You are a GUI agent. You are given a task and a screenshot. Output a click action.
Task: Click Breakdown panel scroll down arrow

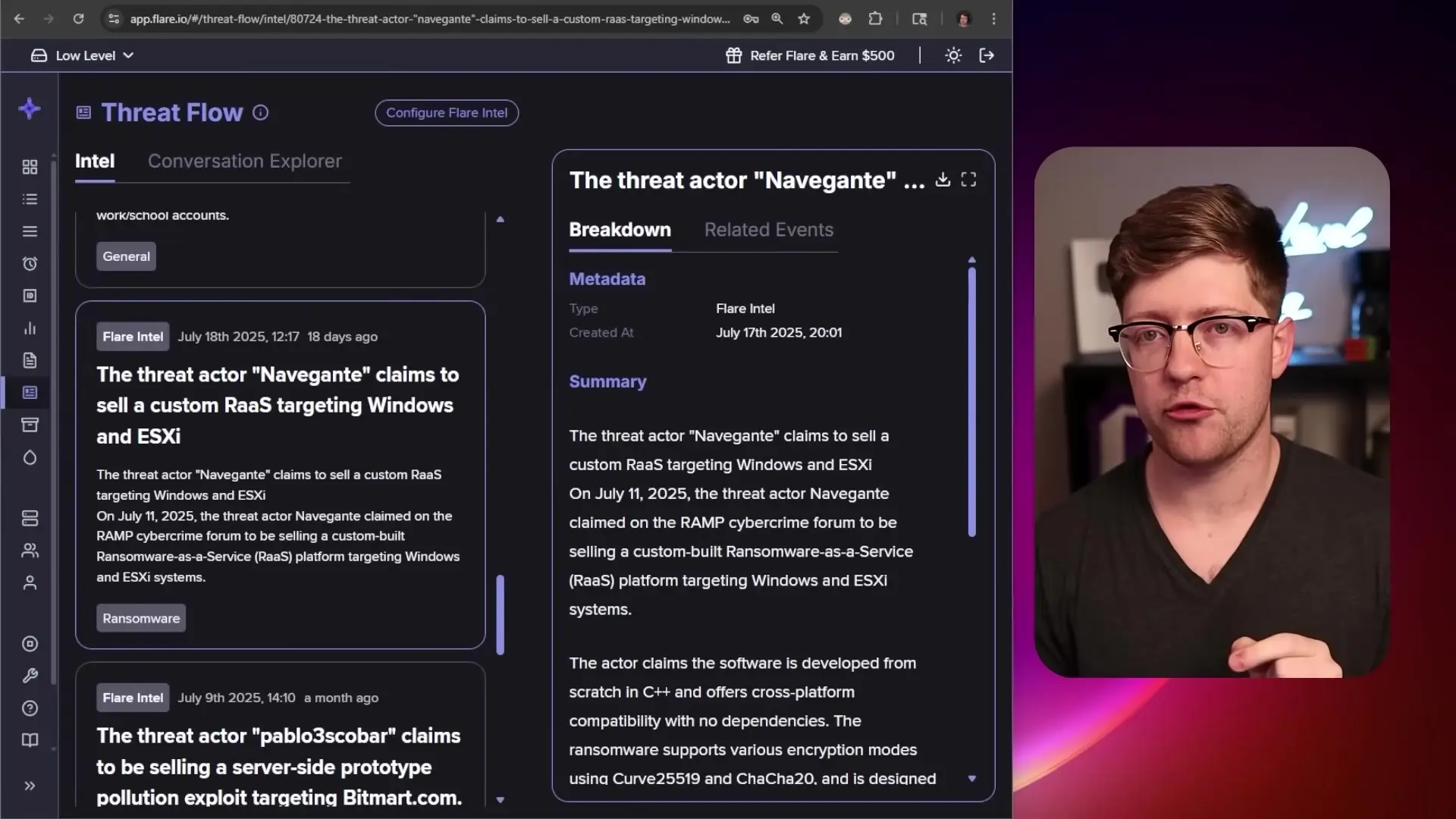tap(971, 779)
